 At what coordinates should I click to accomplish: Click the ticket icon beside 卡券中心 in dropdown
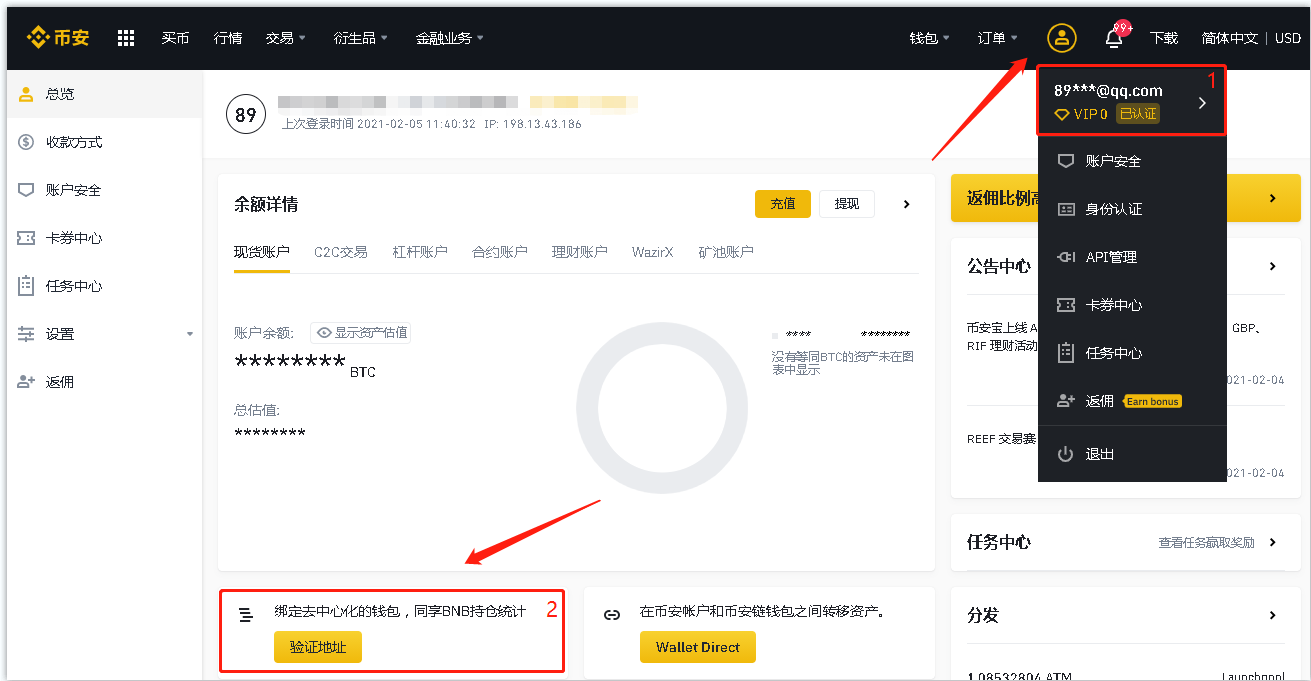click(x=1066, y=305)
